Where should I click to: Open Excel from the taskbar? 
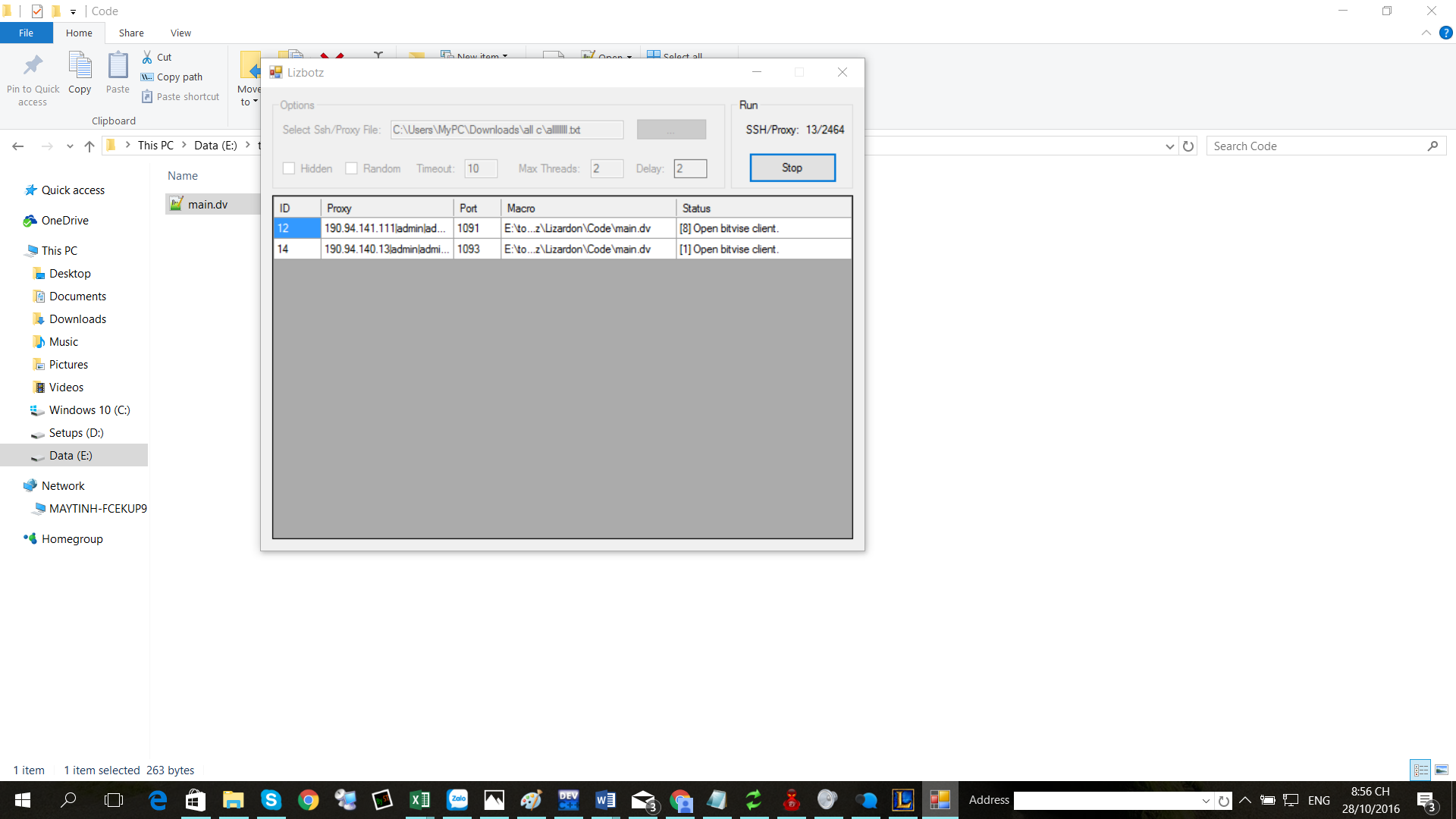click(419, 799)
